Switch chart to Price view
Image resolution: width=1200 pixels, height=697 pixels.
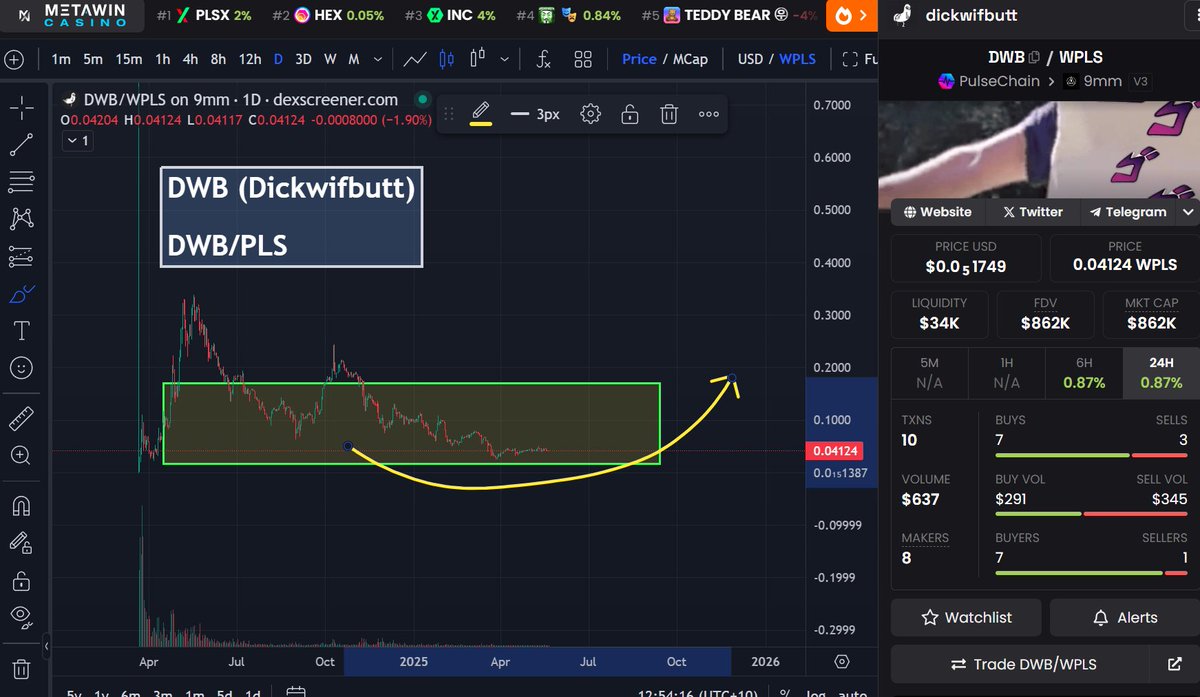tap(639, 59)
